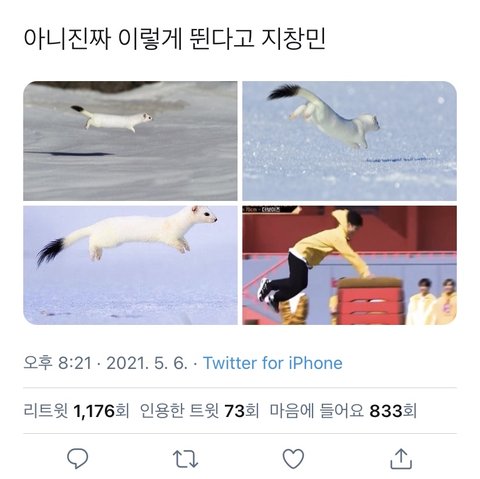Click the stoat's black tail tip, bottom-left photo
This screenshot has width=480, height=479.
click(x=51, y=252)
